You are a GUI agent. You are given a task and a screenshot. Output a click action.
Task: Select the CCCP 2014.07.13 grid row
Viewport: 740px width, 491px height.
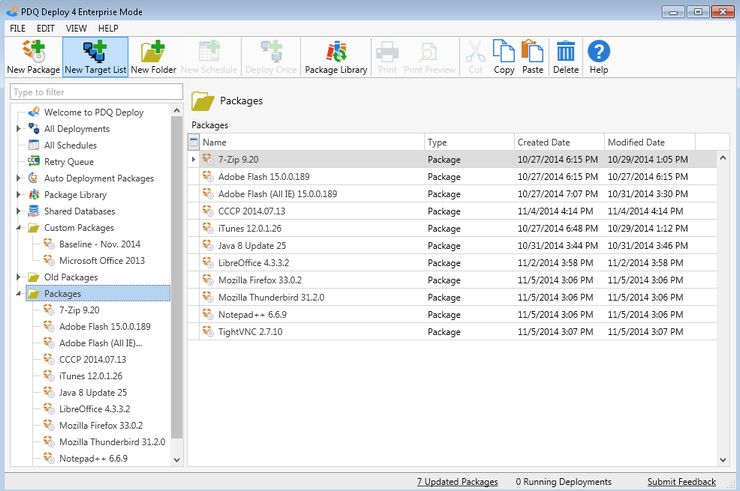[x=452, y=211]
